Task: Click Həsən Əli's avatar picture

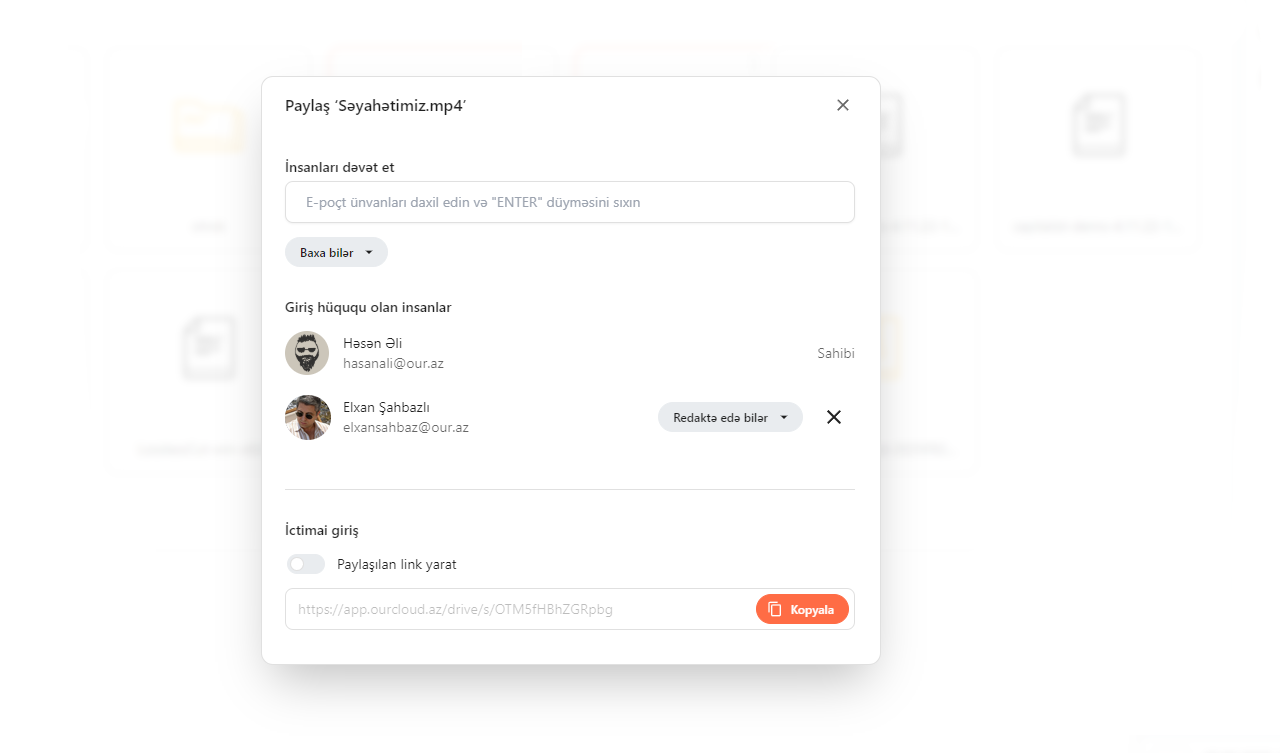Action: (x=307, y=353)
